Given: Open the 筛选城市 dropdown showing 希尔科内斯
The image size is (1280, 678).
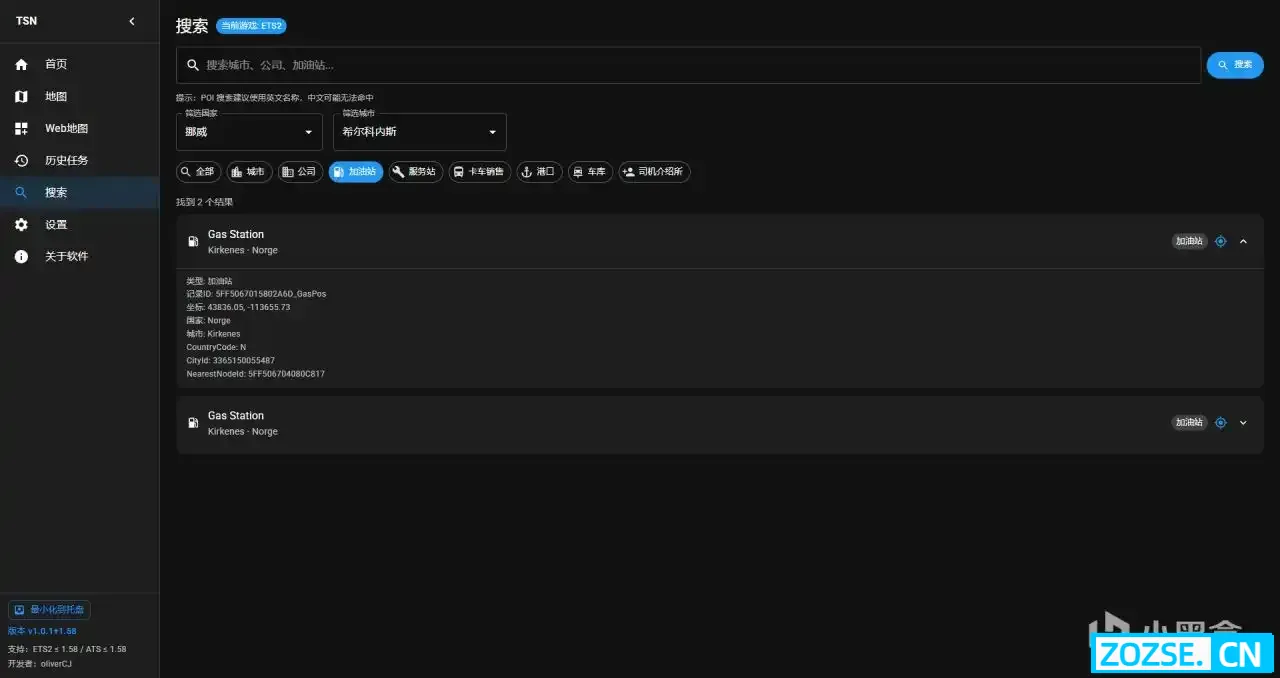Looking at the screenshot, I should click(420, 132).
